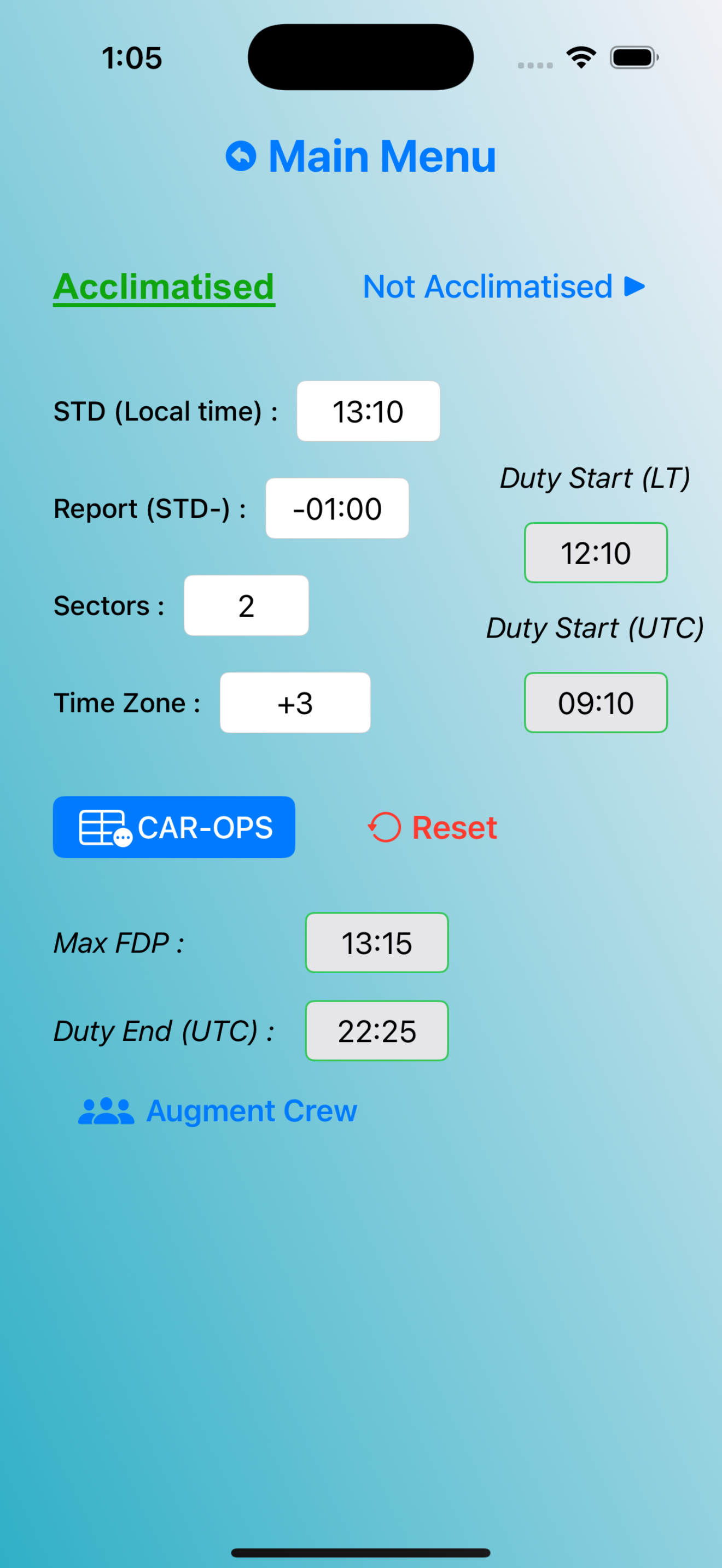Click the circular reset arrow icon
This screenshot has height=1568, width=722.
coord(384,828)
